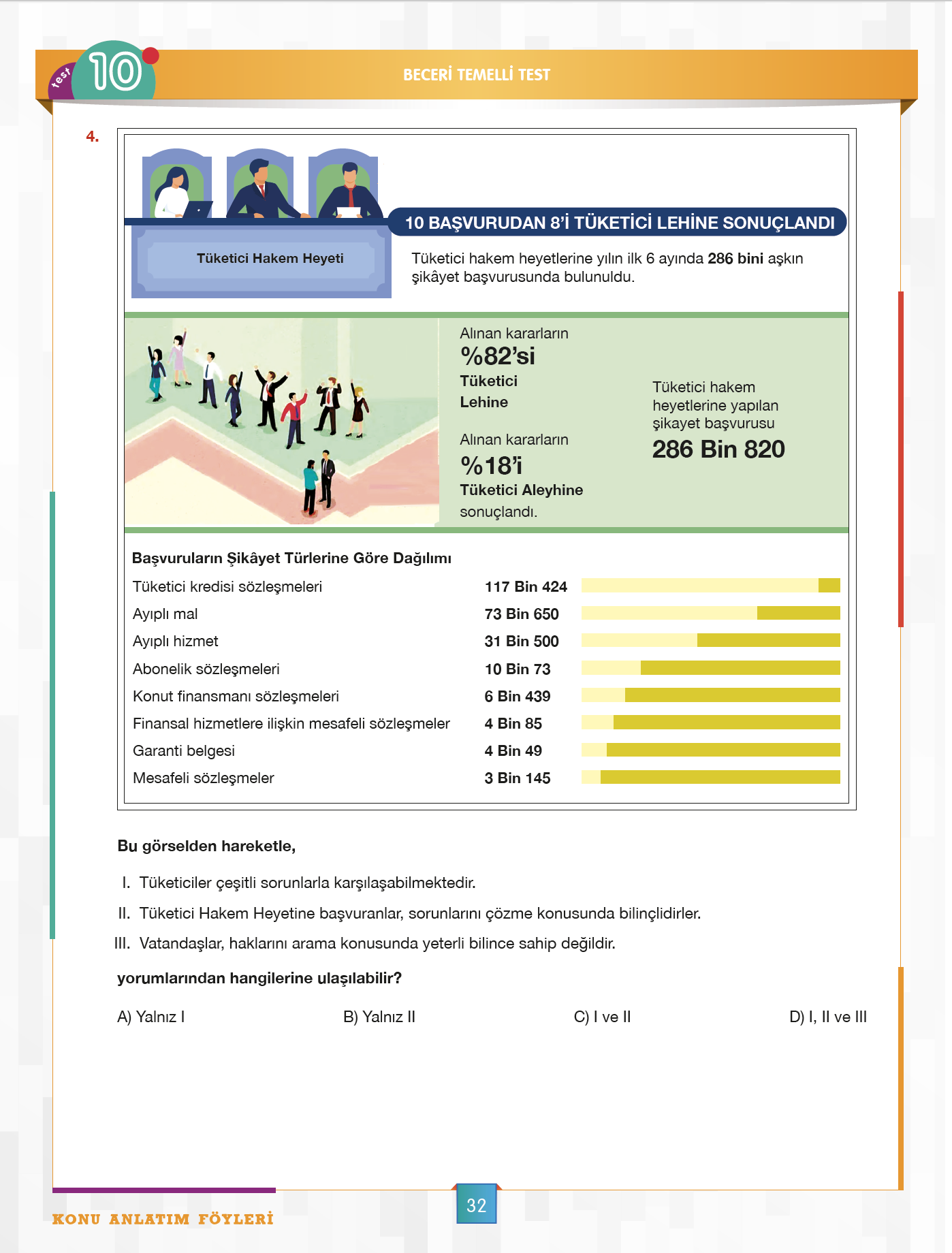
Task: Click the Abonelik sözleşmeleri row label
Action: [x=206, y=669]
